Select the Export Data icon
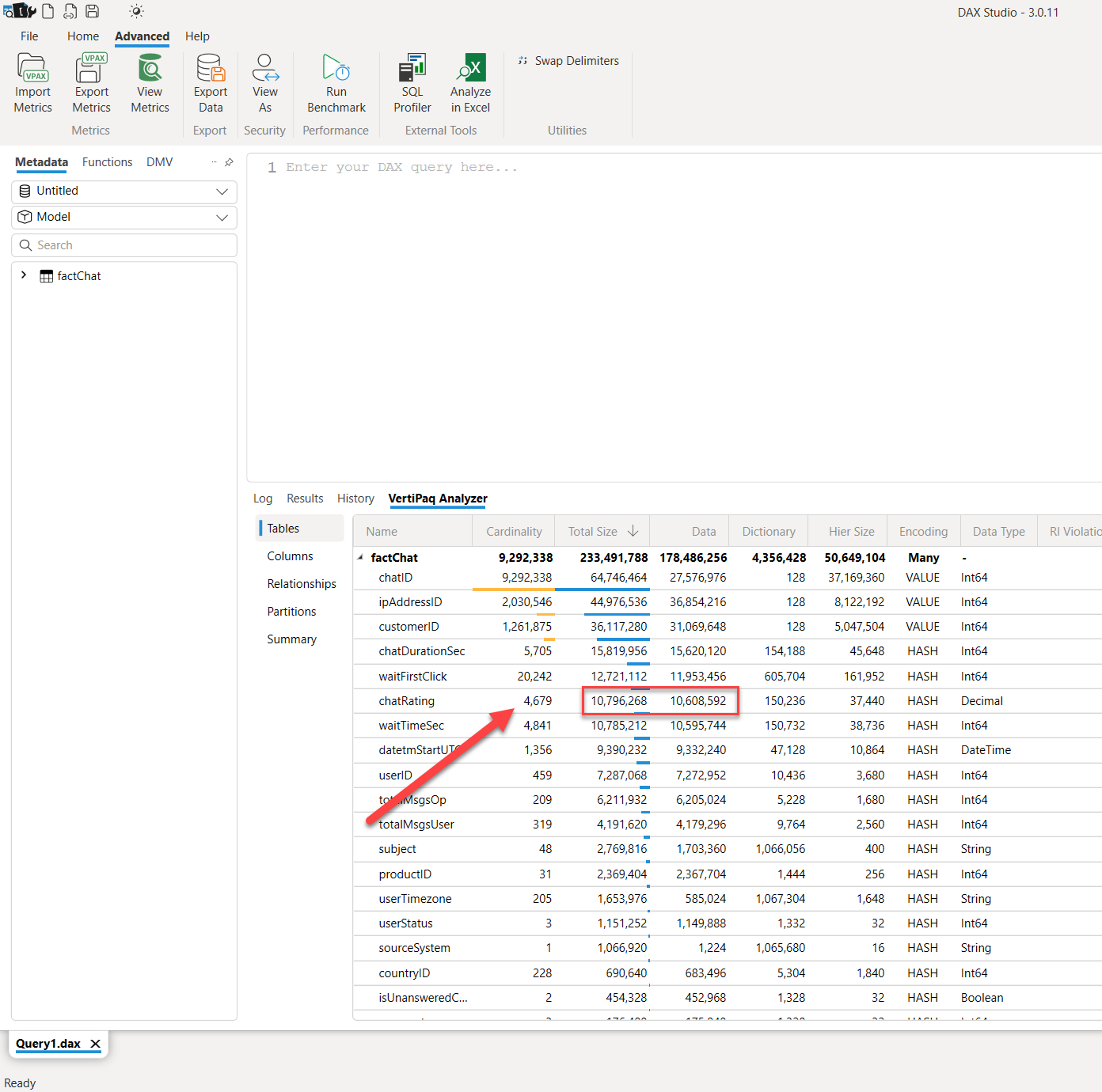This screenshot has width=1102, height=1092. 210,79
